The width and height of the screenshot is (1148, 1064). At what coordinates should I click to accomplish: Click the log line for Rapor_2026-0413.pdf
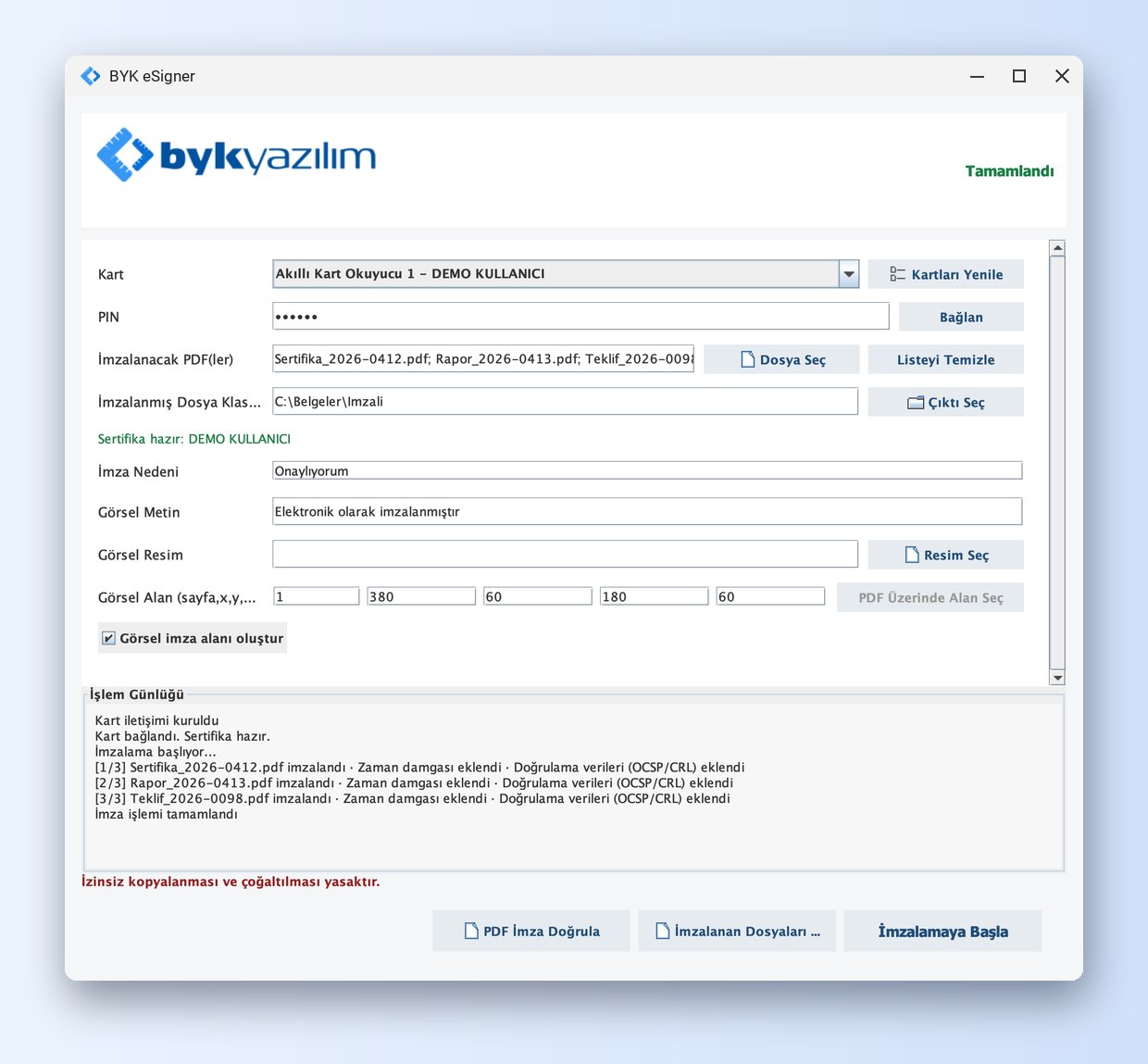tap(414, 782)
